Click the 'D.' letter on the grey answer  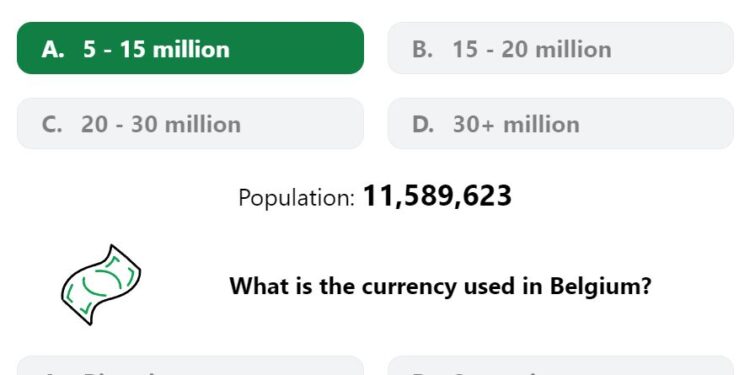coord(423,125)
